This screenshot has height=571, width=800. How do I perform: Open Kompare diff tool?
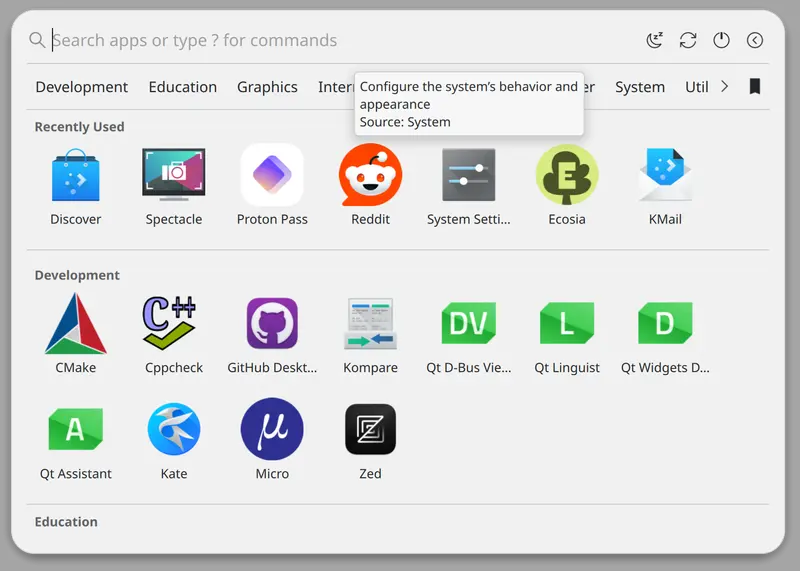pyautogui.click(x=370, y=334)
